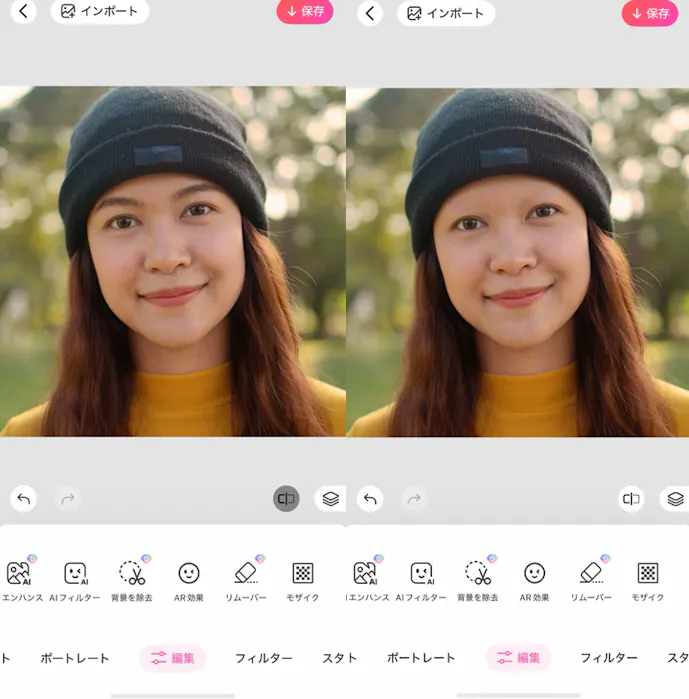The image size is (689, 699).
Task: Tap the edited portrait photo in right screen
Action: click(x=517, y=262)
